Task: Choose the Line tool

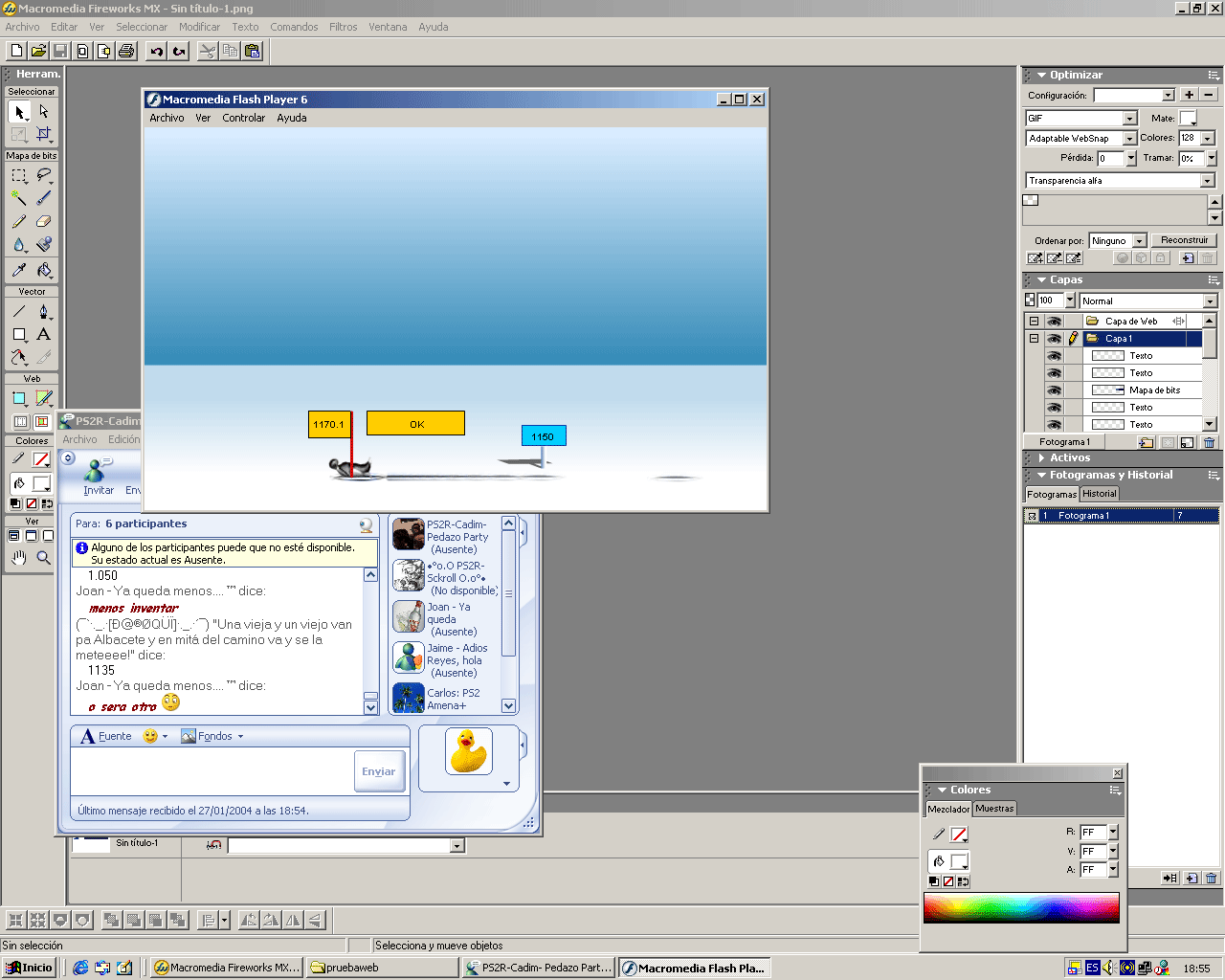Action: 19,311
